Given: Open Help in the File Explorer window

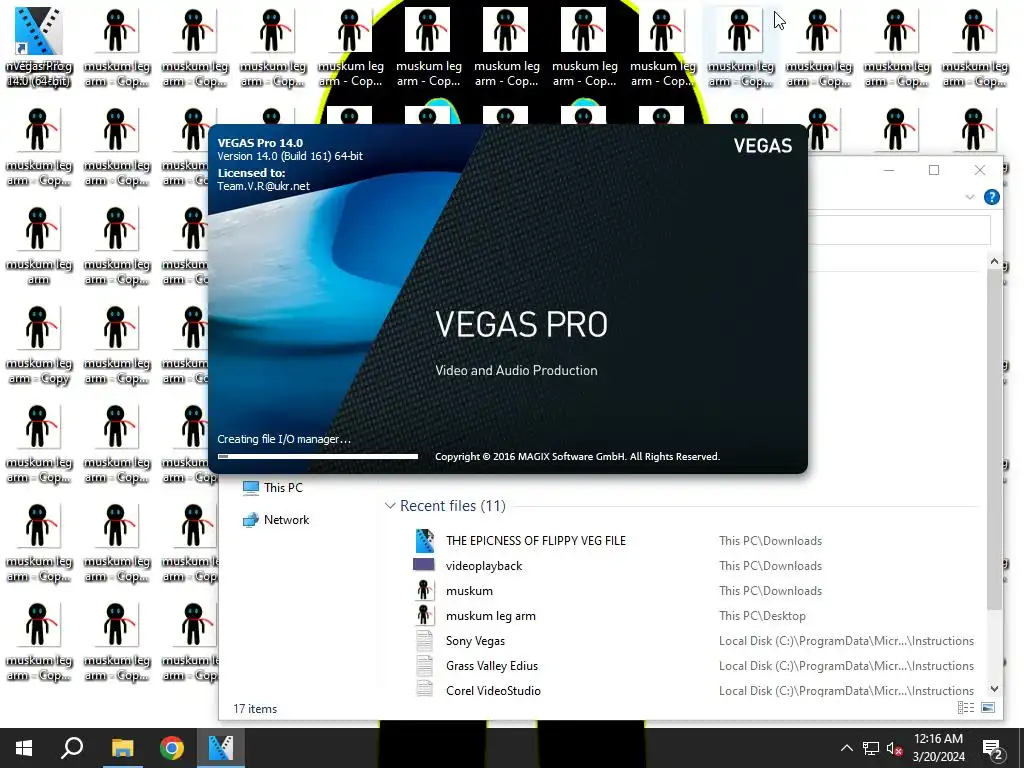Looking at the screenshot, I should pos(991,197).
